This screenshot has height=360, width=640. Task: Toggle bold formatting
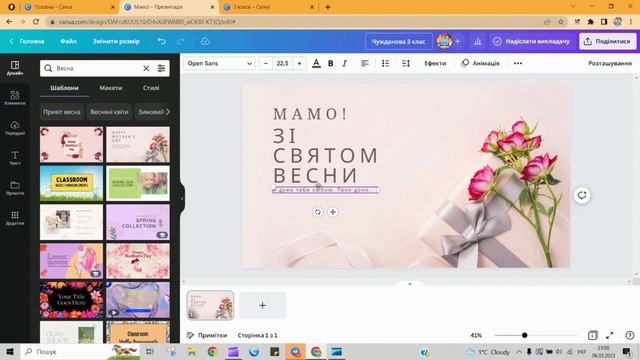click(331, 63)
